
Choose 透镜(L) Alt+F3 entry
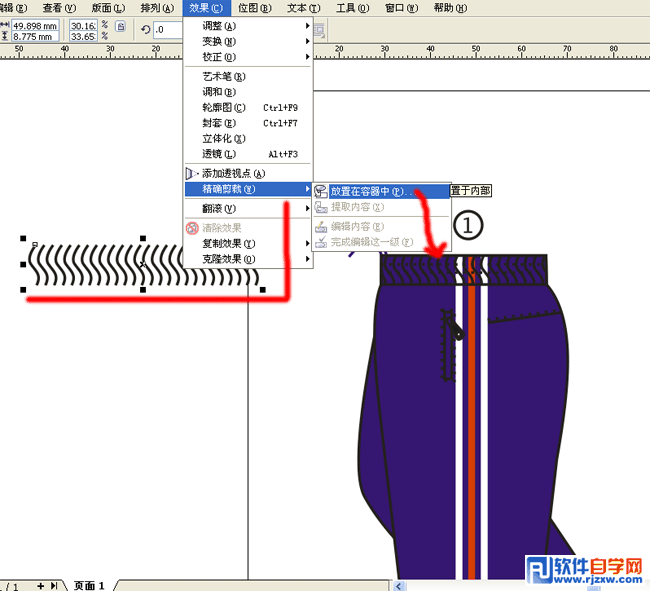point(248,154)
